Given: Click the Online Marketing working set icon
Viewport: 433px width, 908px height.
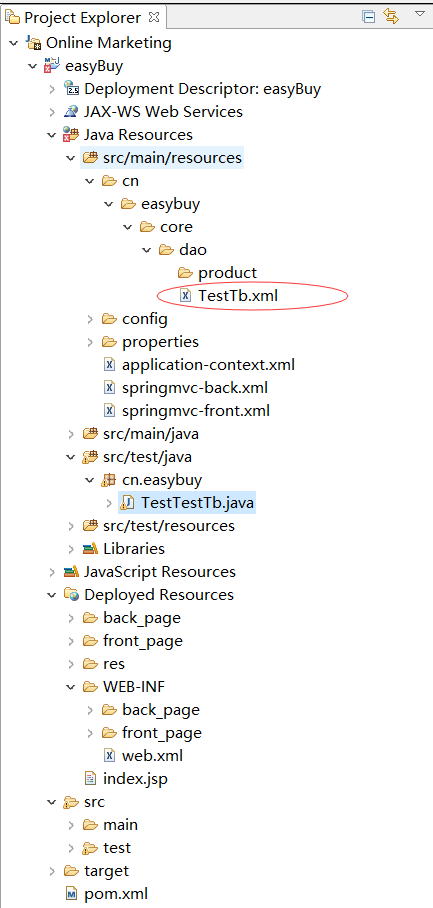Looking at the screenshot, I should point(34,43).
